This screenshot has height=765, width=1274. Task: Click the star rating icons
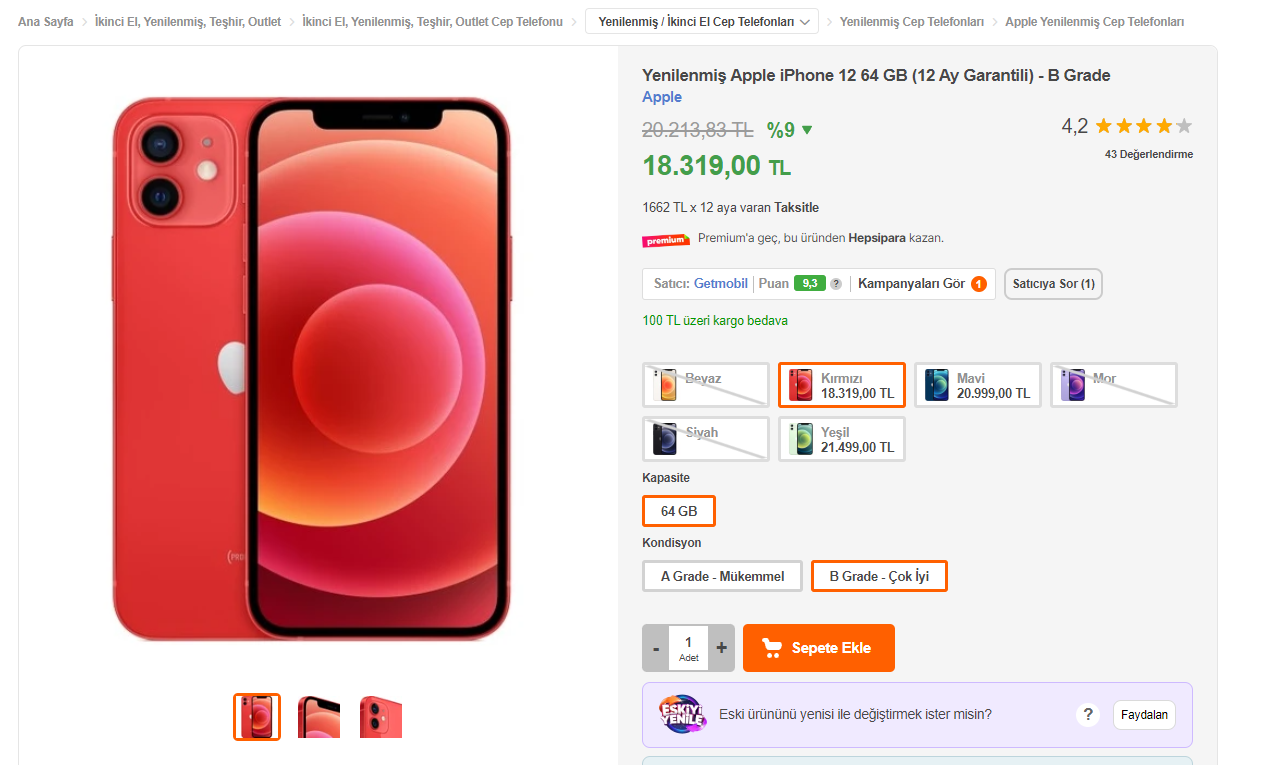(1144, 127)
